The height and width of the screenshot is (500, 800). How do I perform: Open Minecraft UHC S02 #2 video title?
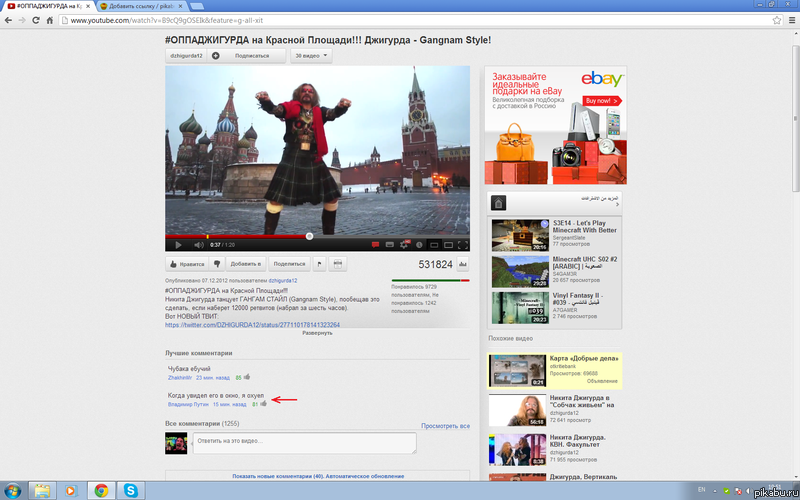[585, 263]
